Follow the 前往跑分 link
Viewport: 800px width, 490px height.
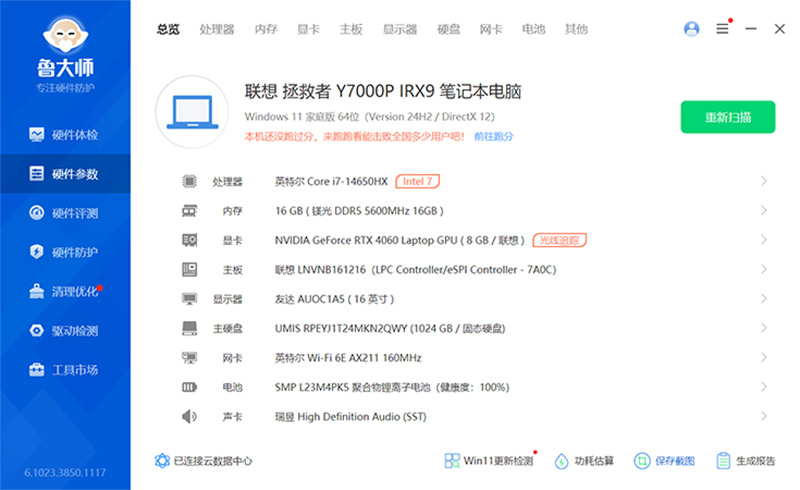[493, 136]
